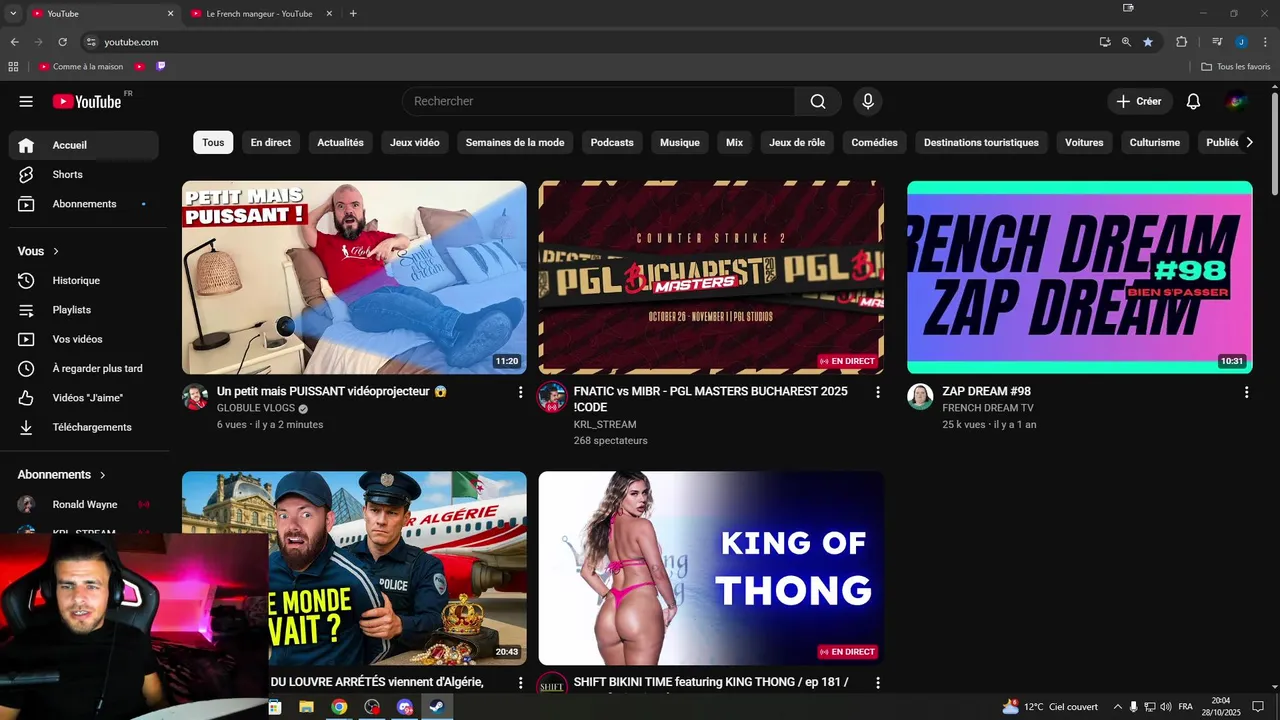Open the French Dream Zap Dream thumbnail
Viewport: 1280px width, 720px height.
coord(1080,277)
